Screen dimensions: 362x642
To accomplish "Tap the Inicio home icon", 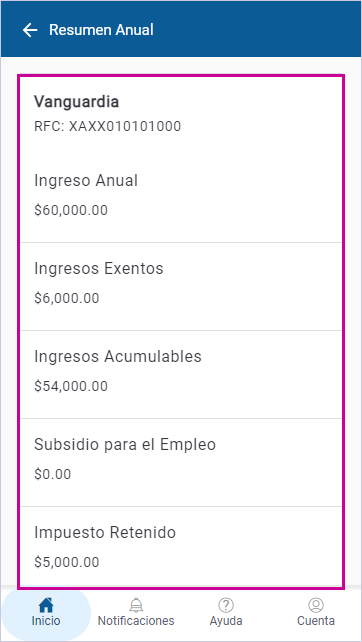I will (x=46, y=605).
